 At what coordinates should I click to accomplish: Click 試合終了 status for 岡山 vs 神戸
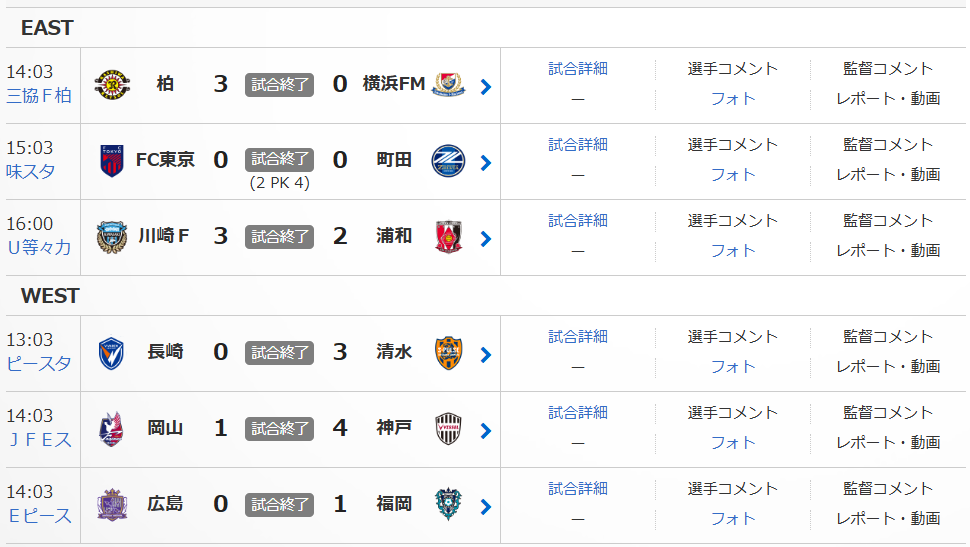pos(280,429)
